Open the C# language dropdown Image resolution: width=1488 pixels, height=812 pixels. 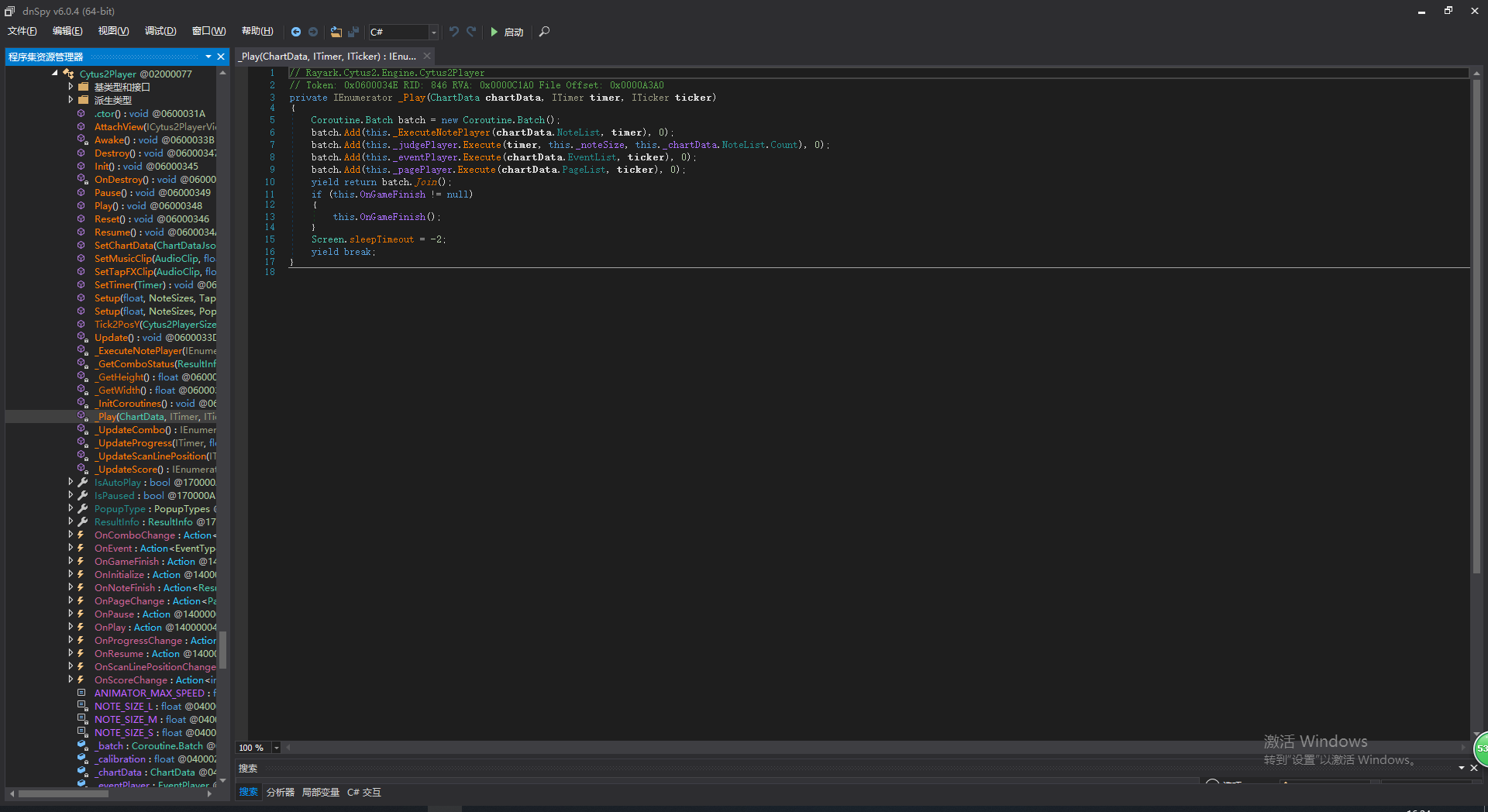[x=433, y=32]
